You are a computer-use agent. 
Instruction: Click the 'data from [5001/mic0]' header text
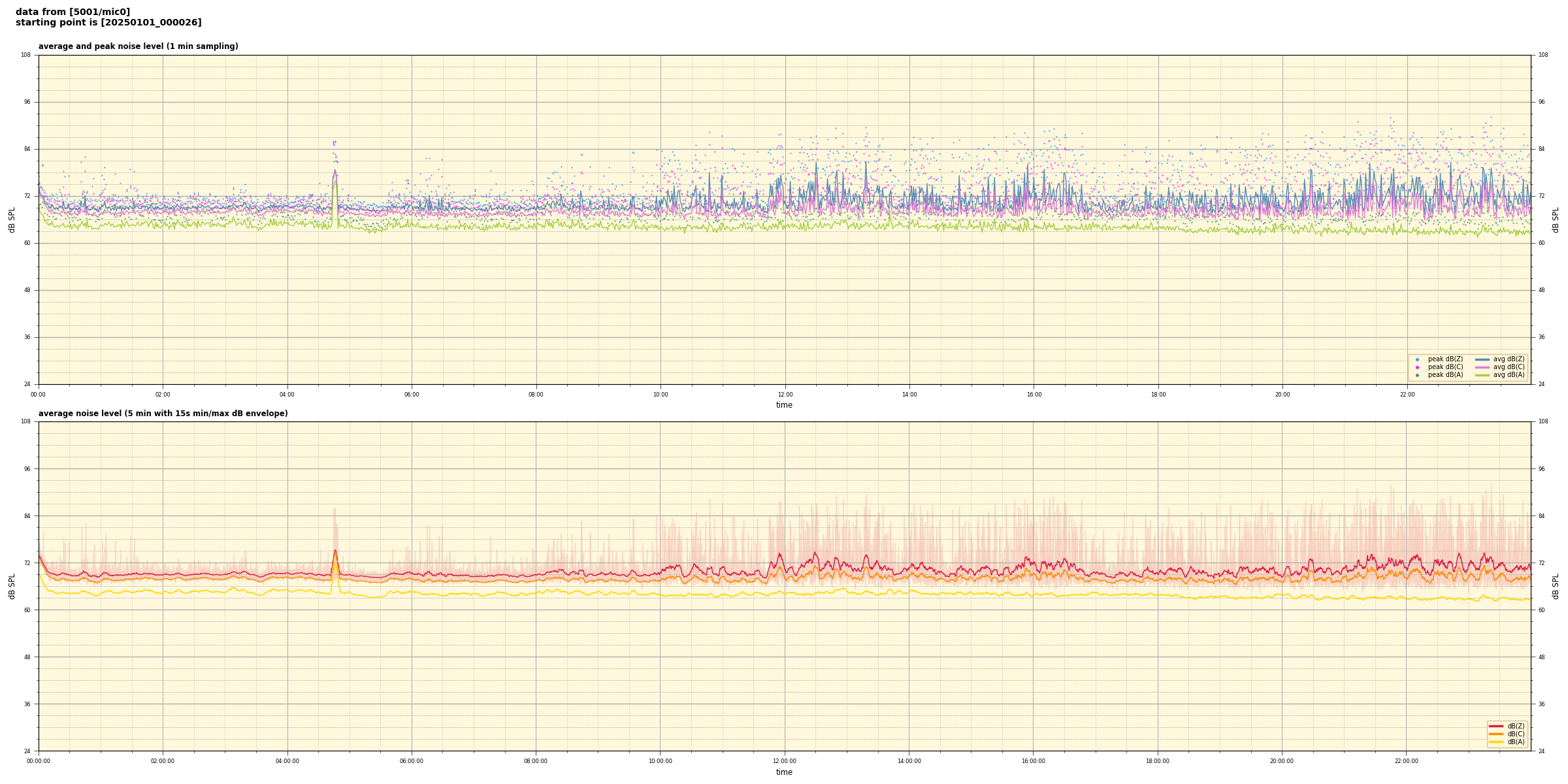pos(73,12)
